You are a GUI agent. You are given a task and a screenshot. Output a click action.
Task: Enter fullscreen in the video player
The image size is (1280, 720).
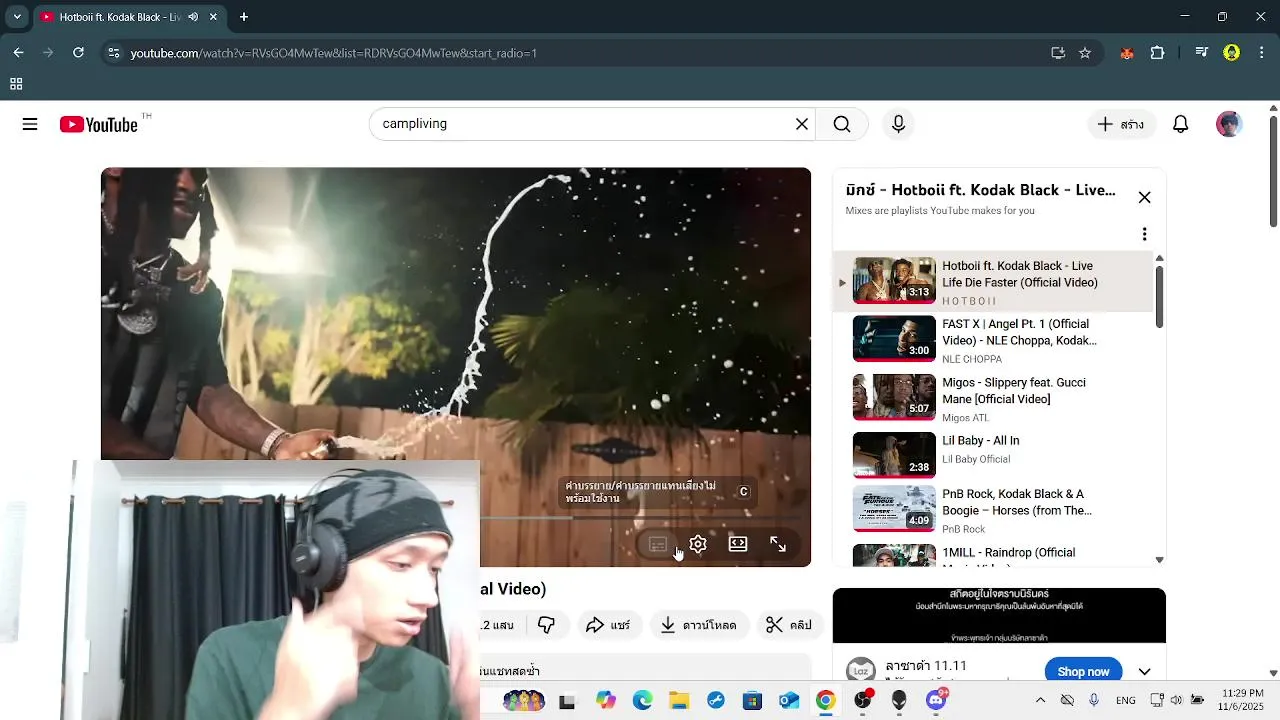coord(778,544)
